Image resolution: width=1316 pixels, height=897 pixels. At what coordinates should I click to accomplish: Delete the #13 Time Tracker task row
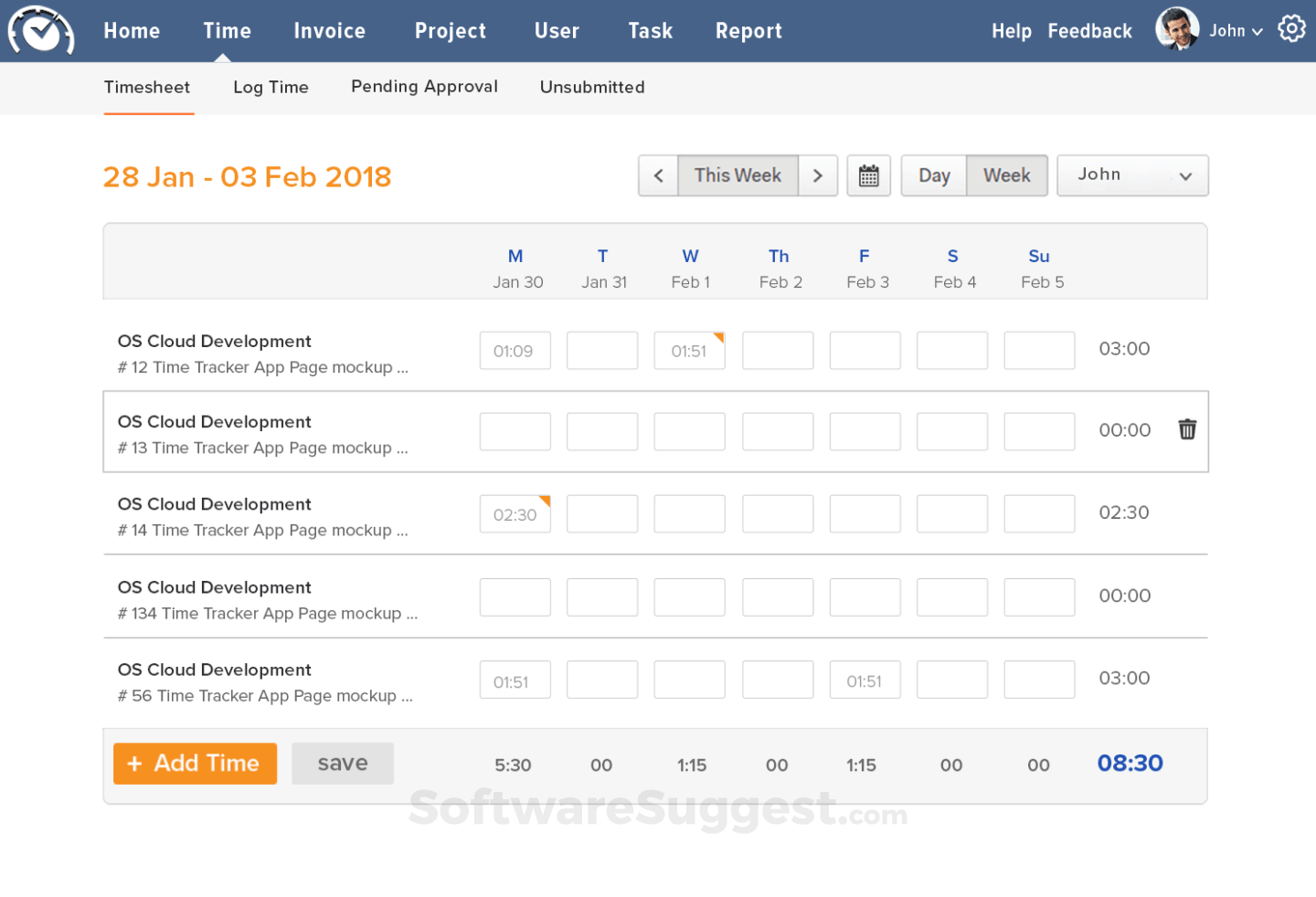tap(1186, 429)
